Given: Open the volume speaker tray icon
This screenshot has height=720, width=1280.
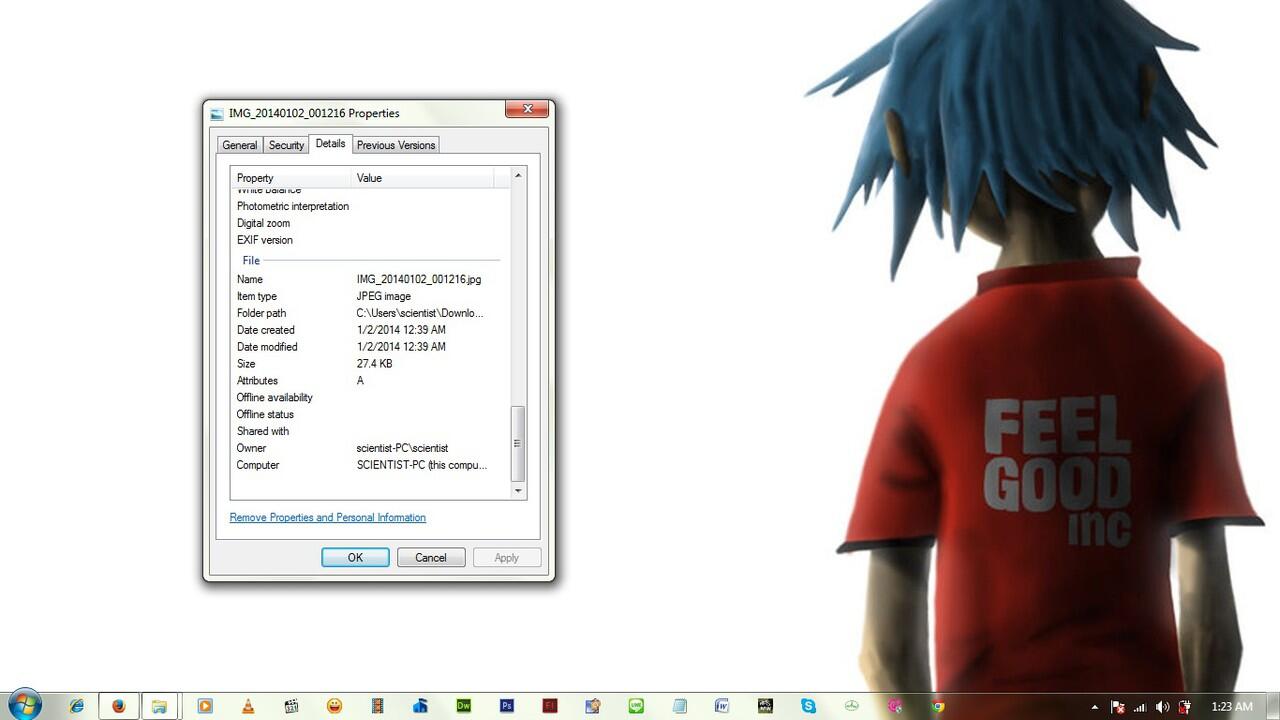Looking at the screenshot, I should click(1162, 707).
